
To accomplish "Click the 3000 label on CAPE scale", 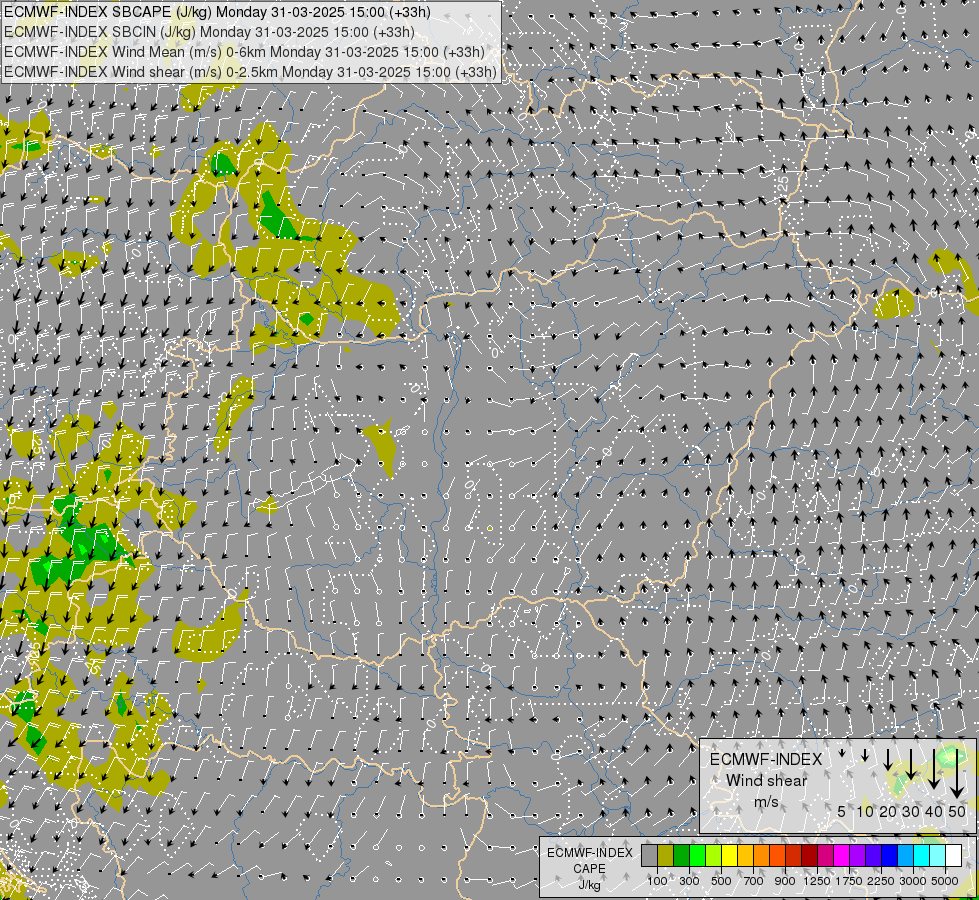I will click(913, 881).
